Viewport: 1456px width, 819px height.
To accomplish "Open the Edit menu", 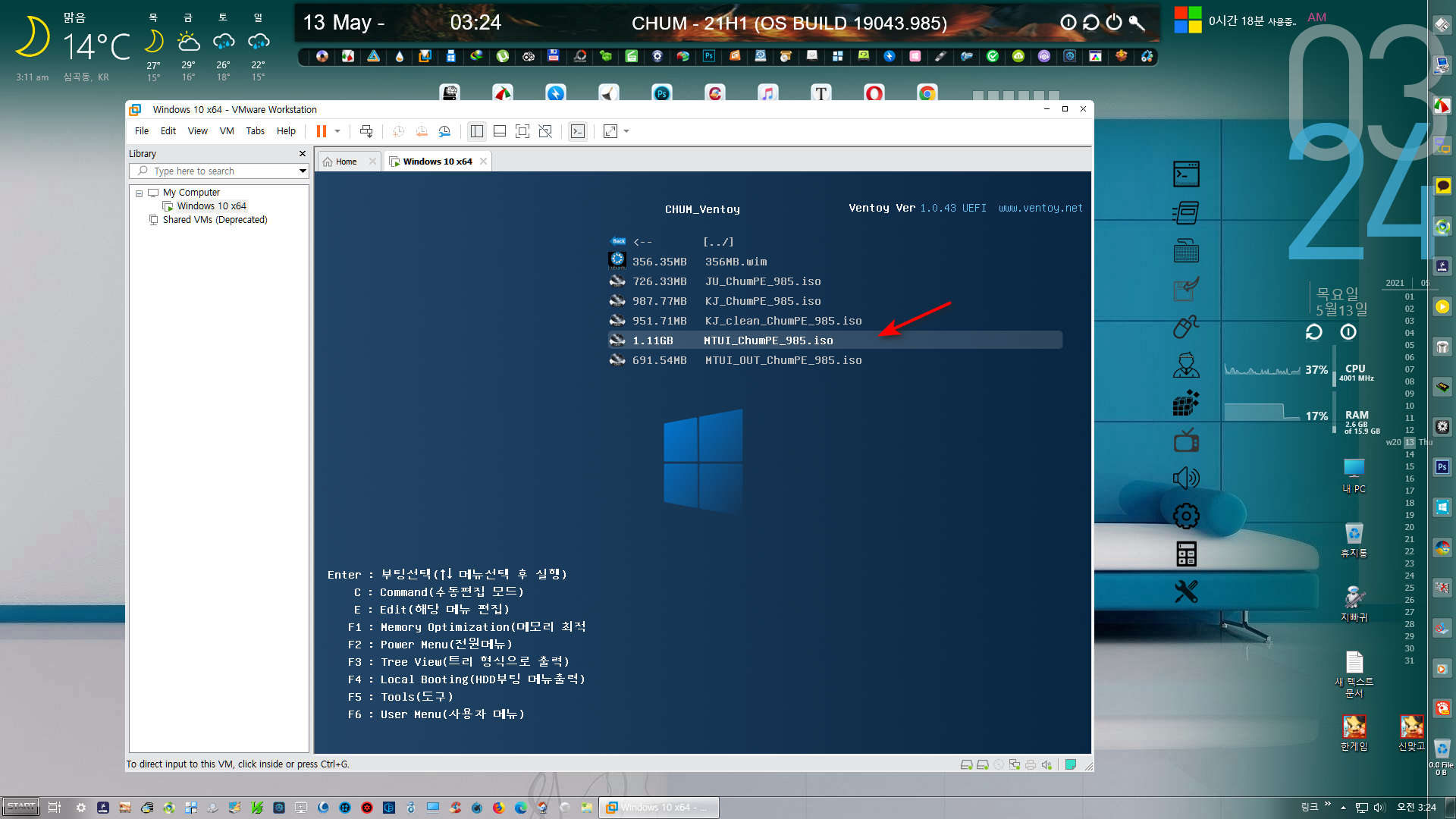I will point(168,131).
